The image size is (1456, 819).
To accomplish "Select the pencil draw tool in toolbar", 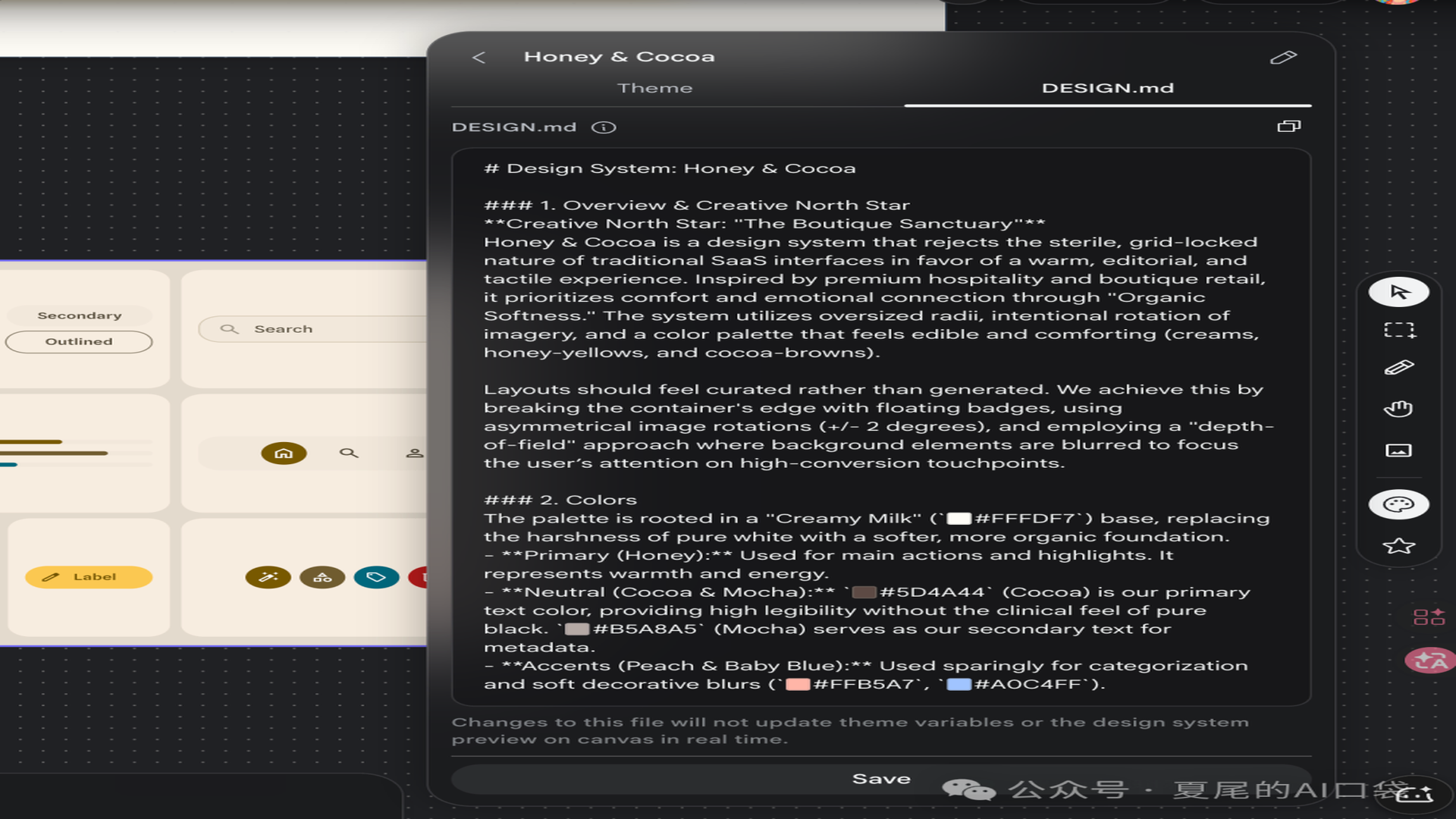I will [x=1398, y=368].
